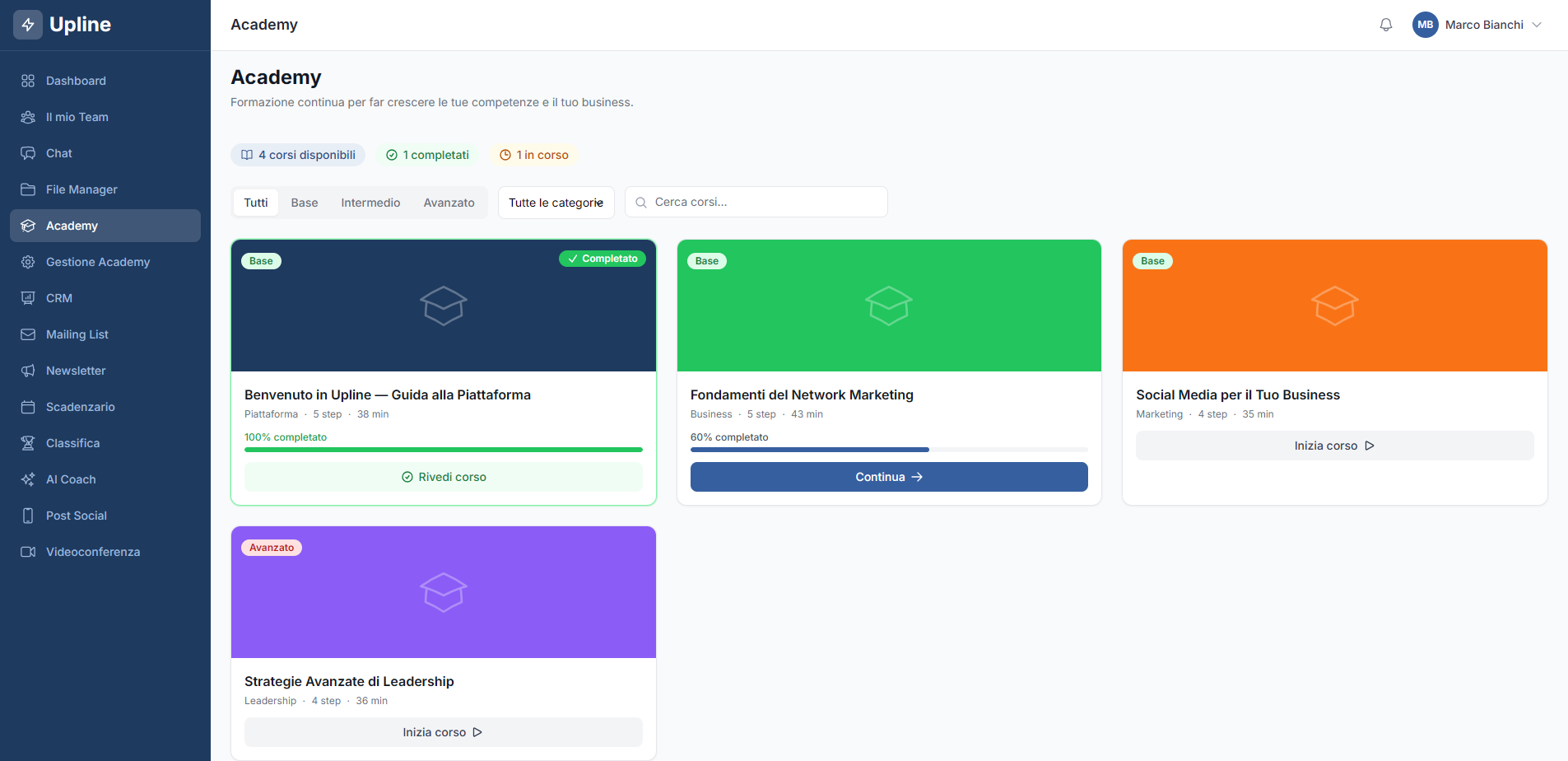Select the Il mio Team icon
Screen dimensions: 1568x761
(x=28, y=117)
